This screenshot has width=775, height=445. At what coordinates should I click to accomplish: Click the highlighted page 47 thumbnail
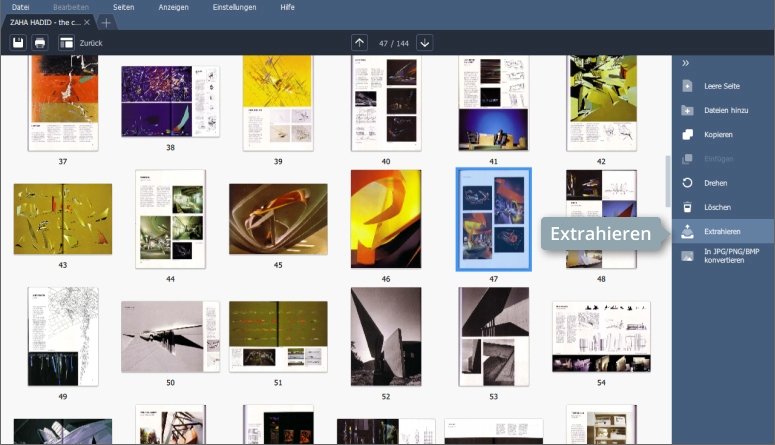tap(493, 219)
